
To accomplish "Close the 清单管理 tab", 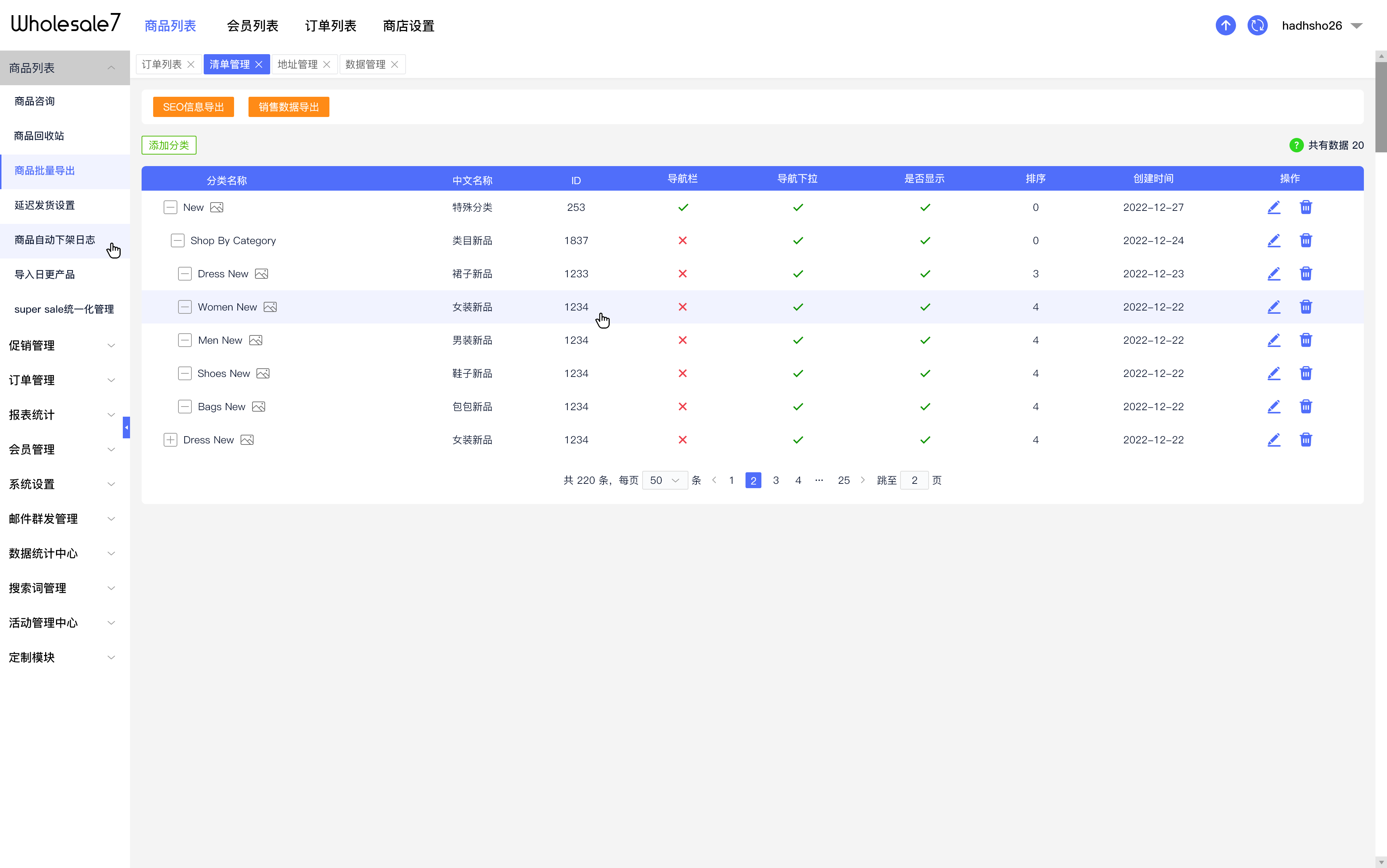I will point(259,64).
